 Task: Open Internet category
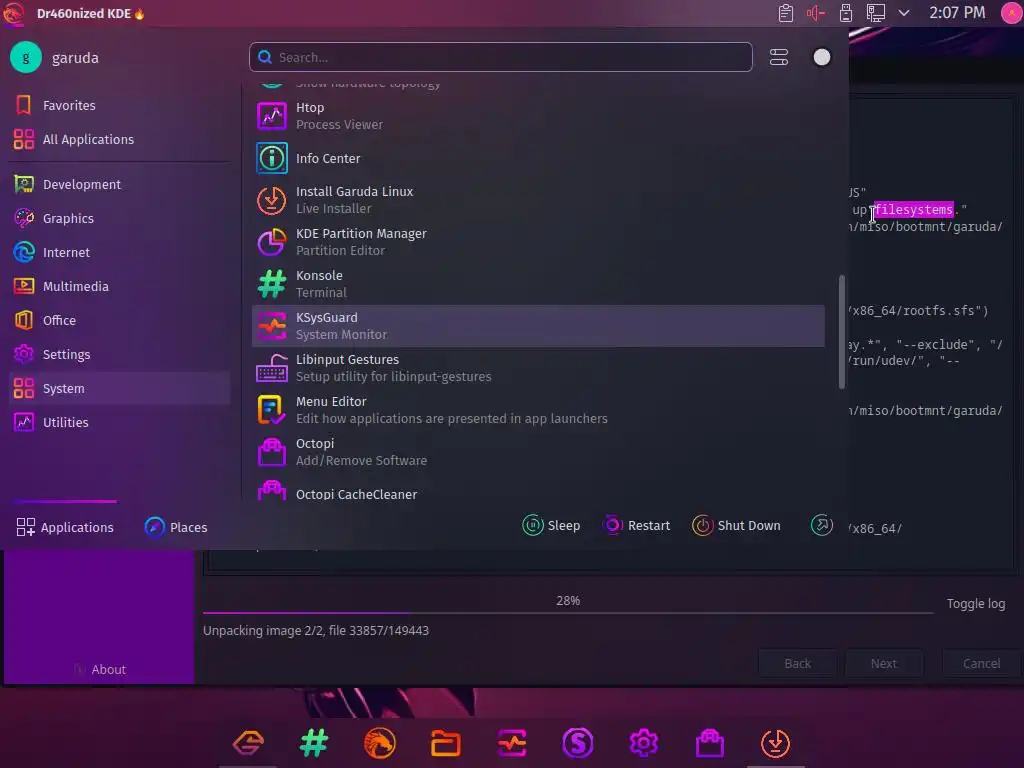coord(120,252)
